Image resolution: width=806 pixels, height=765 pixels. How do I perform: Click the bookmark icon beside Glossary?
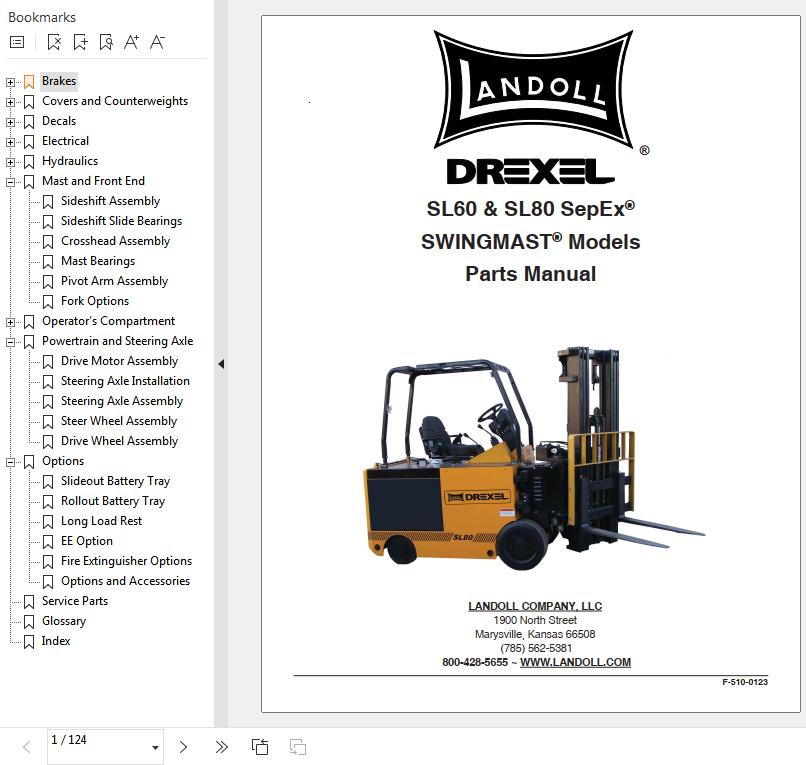[29, 622]
